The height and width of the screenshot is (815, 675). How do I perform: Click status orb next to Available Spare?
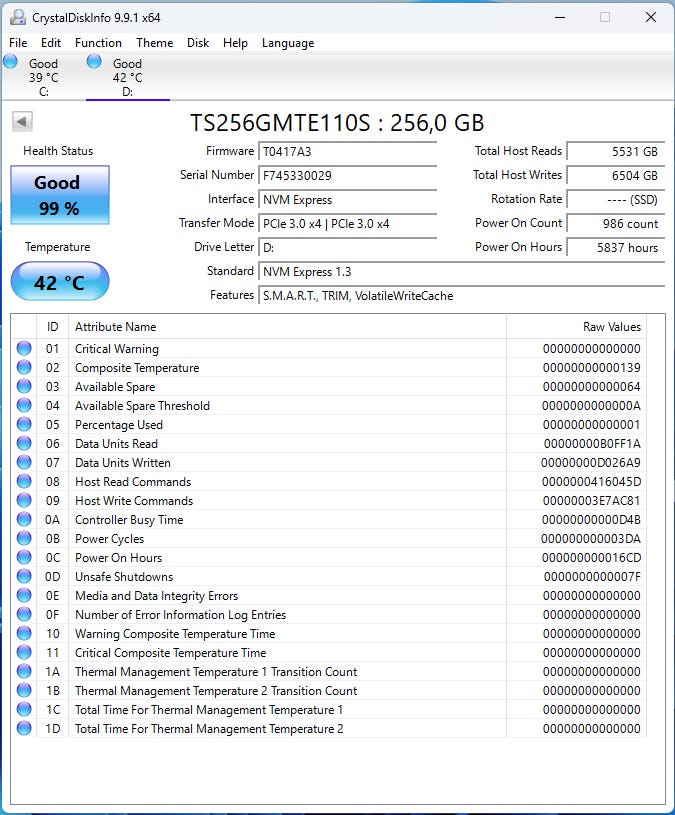click(24, 386)
